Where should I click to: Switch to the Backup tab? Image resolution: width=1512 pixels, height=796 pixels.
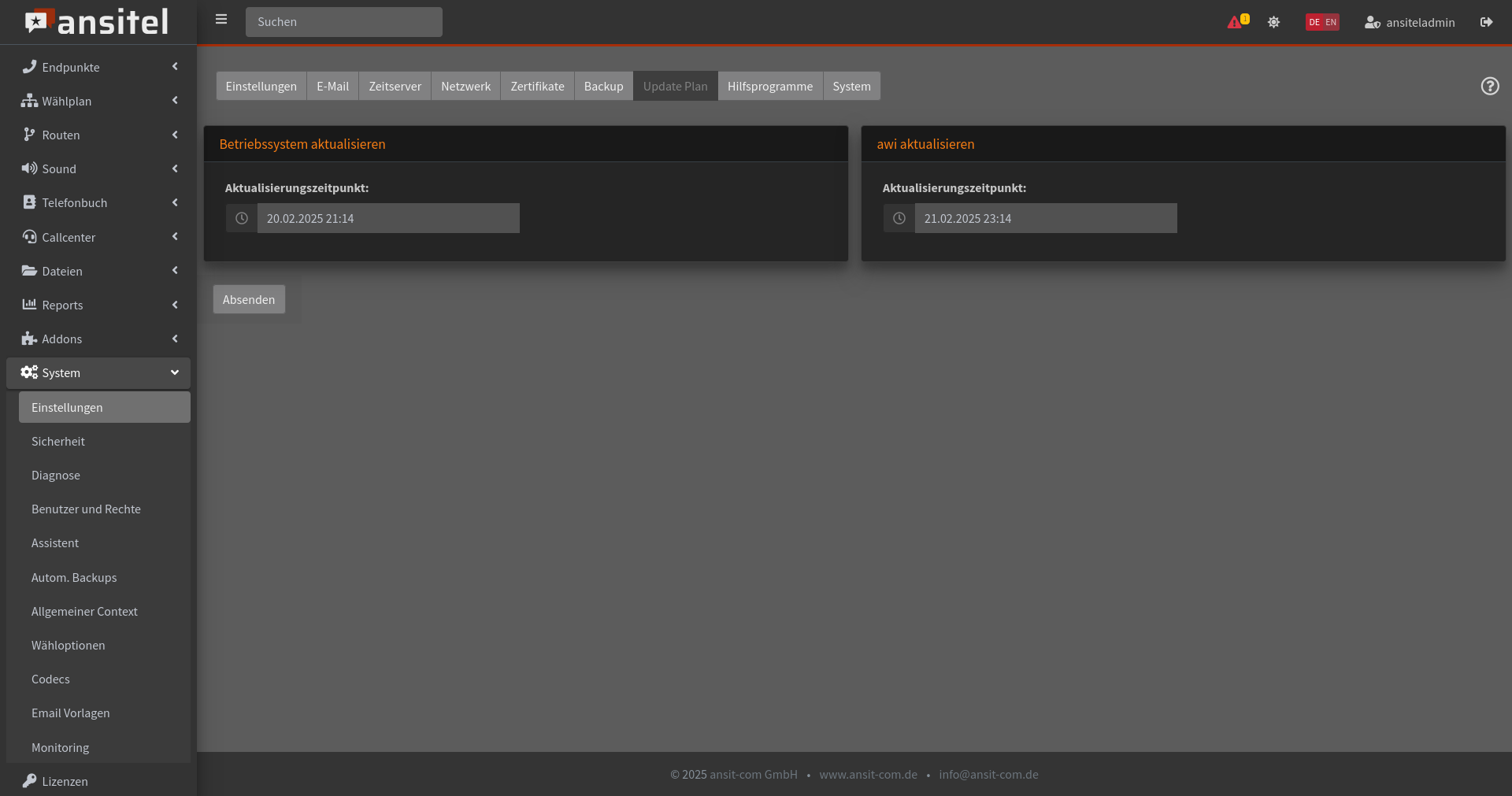point(603,86)
